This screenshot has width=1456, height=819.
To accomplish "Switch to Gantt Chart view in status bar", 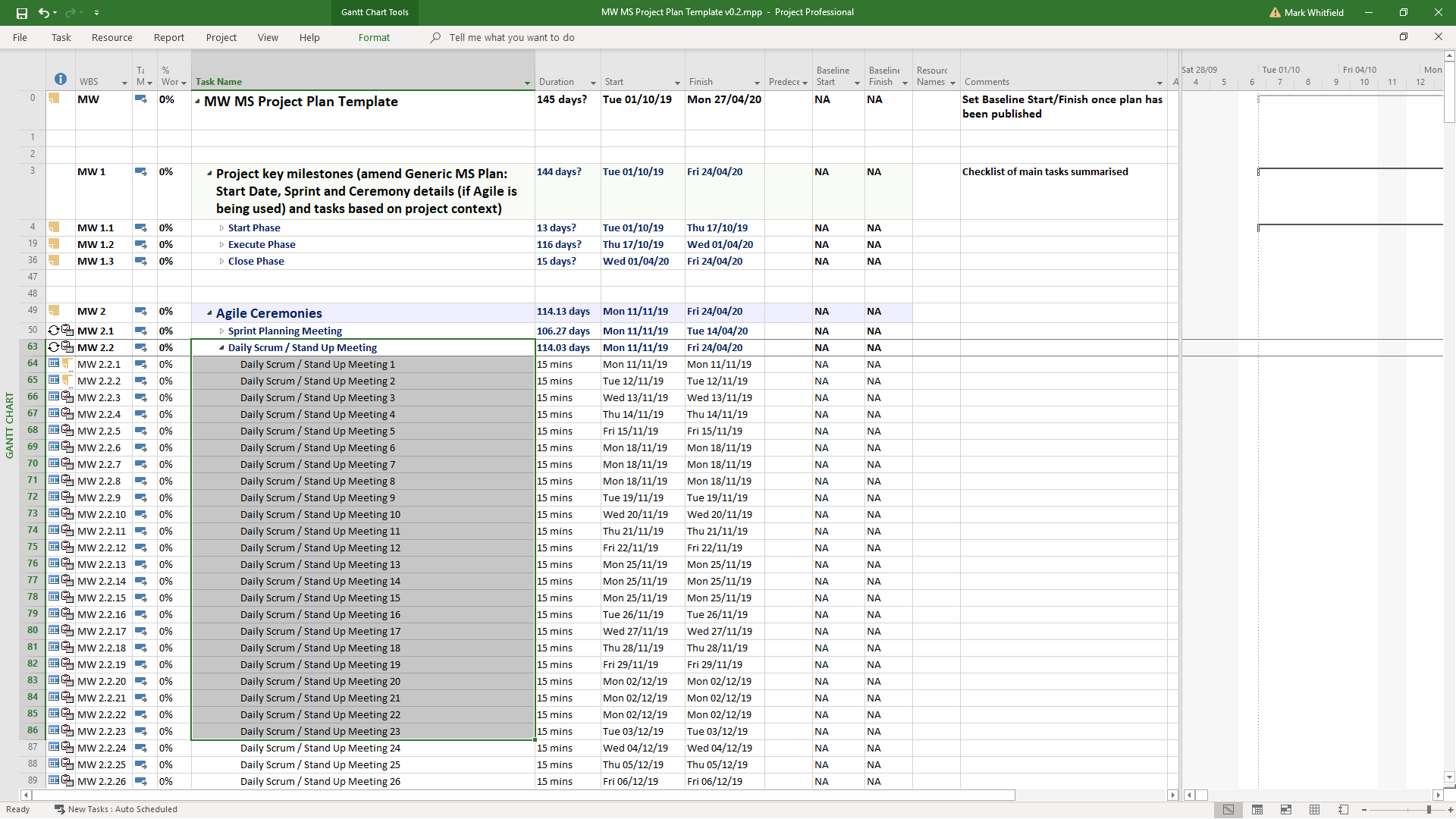I will pos(1228,810).
